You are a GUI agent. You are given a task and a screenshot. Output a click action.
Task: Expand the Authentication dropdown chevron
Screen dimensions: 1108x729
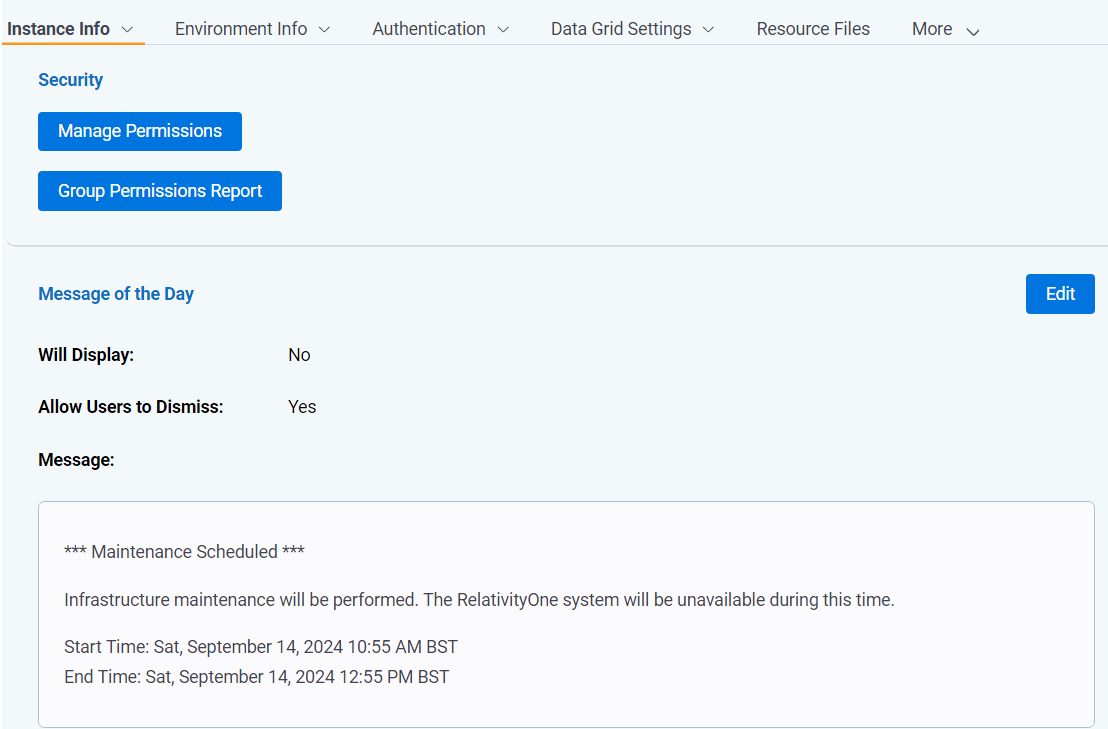(503, 30)
